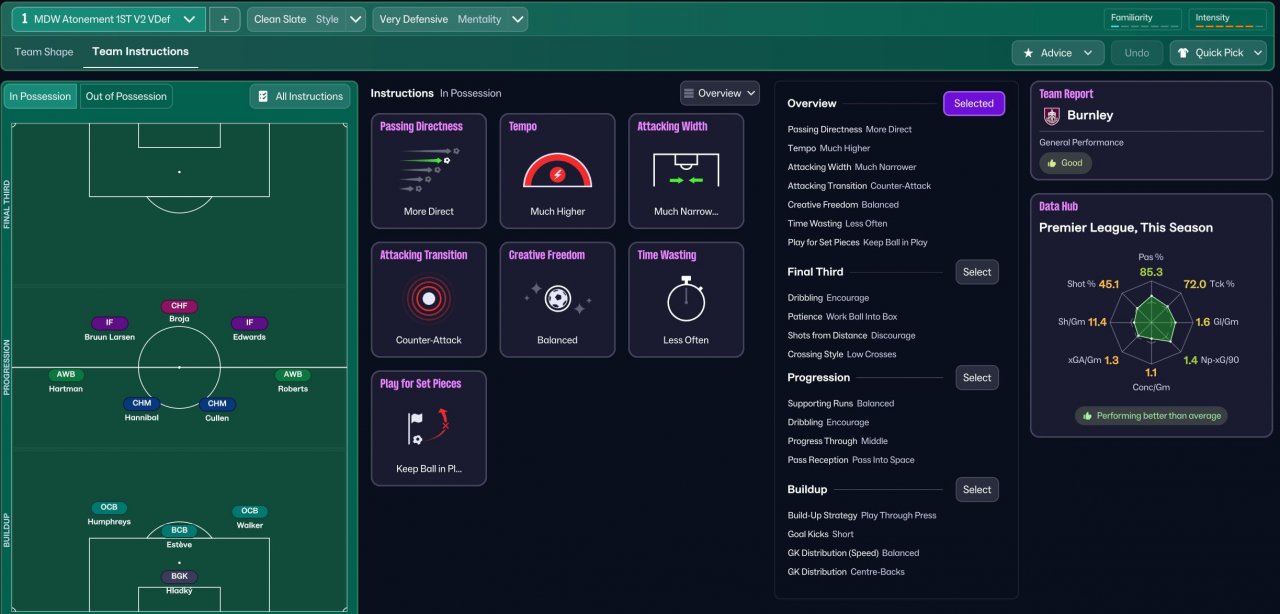Select the CHF badge for Broja
Image resolution: width=1280 pixels, height=614 pixels.
pyautogui.click(x=179, y=306)
